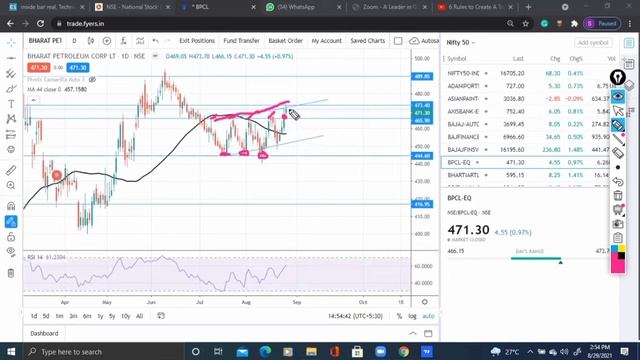Select the 6m time range
640x360 pixels.
87,316
